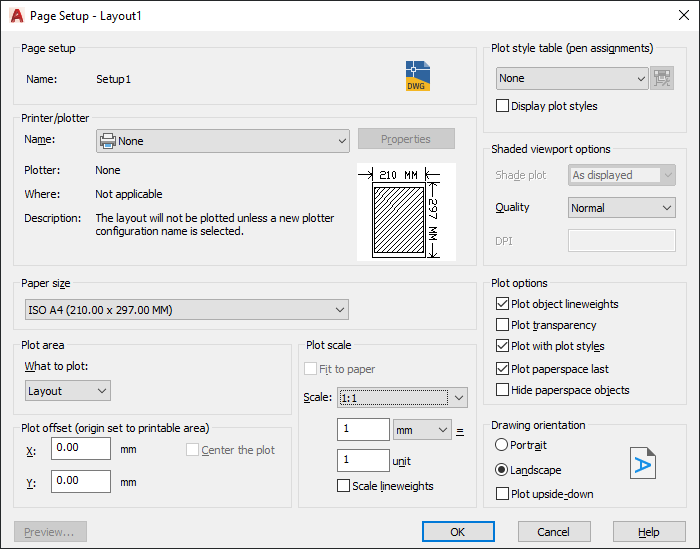
Task: Click the DWG page setup icon
Action: (x=418, y=76)
